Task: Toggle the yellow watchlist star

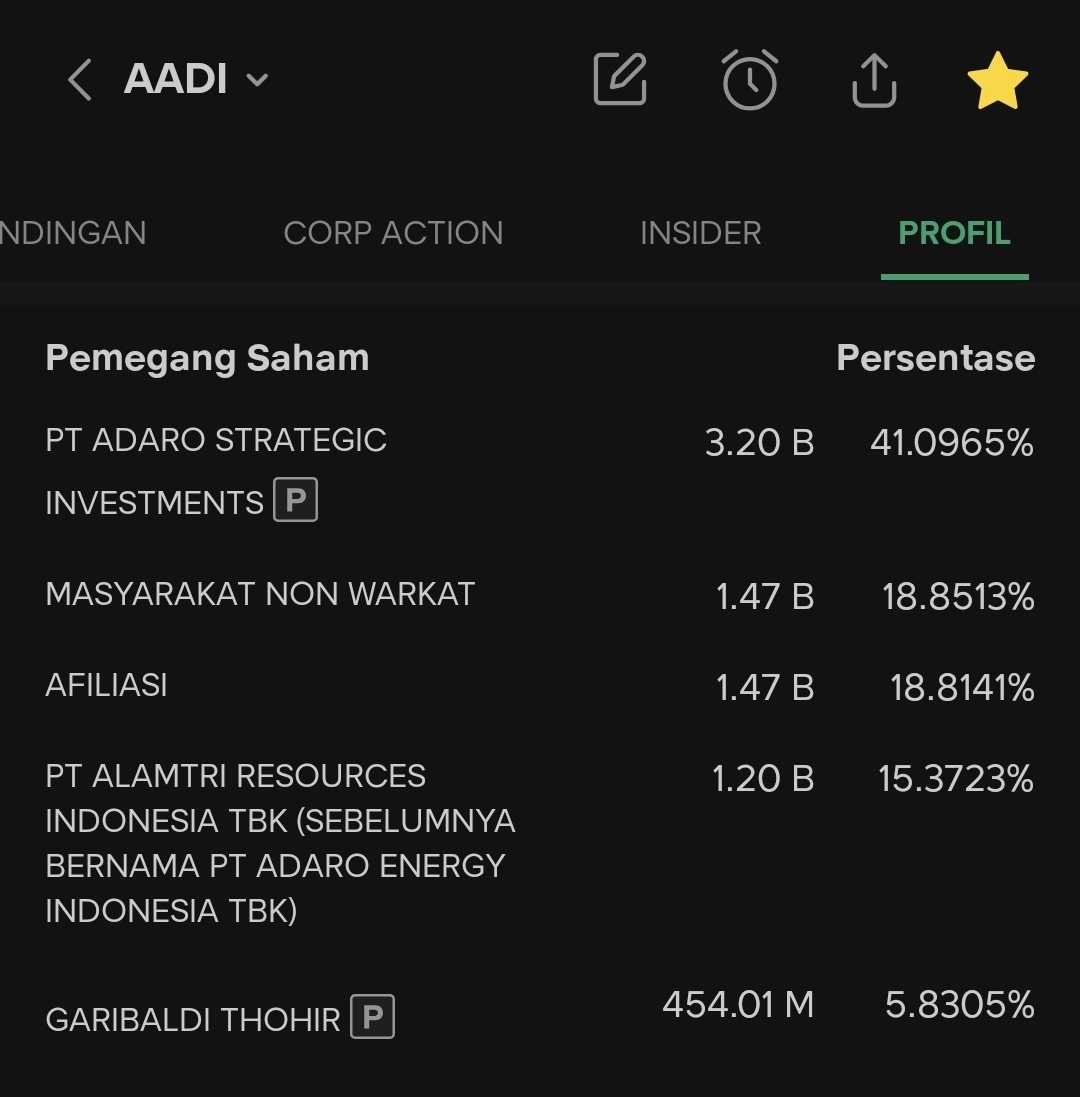Action: [x=997, y=82]
